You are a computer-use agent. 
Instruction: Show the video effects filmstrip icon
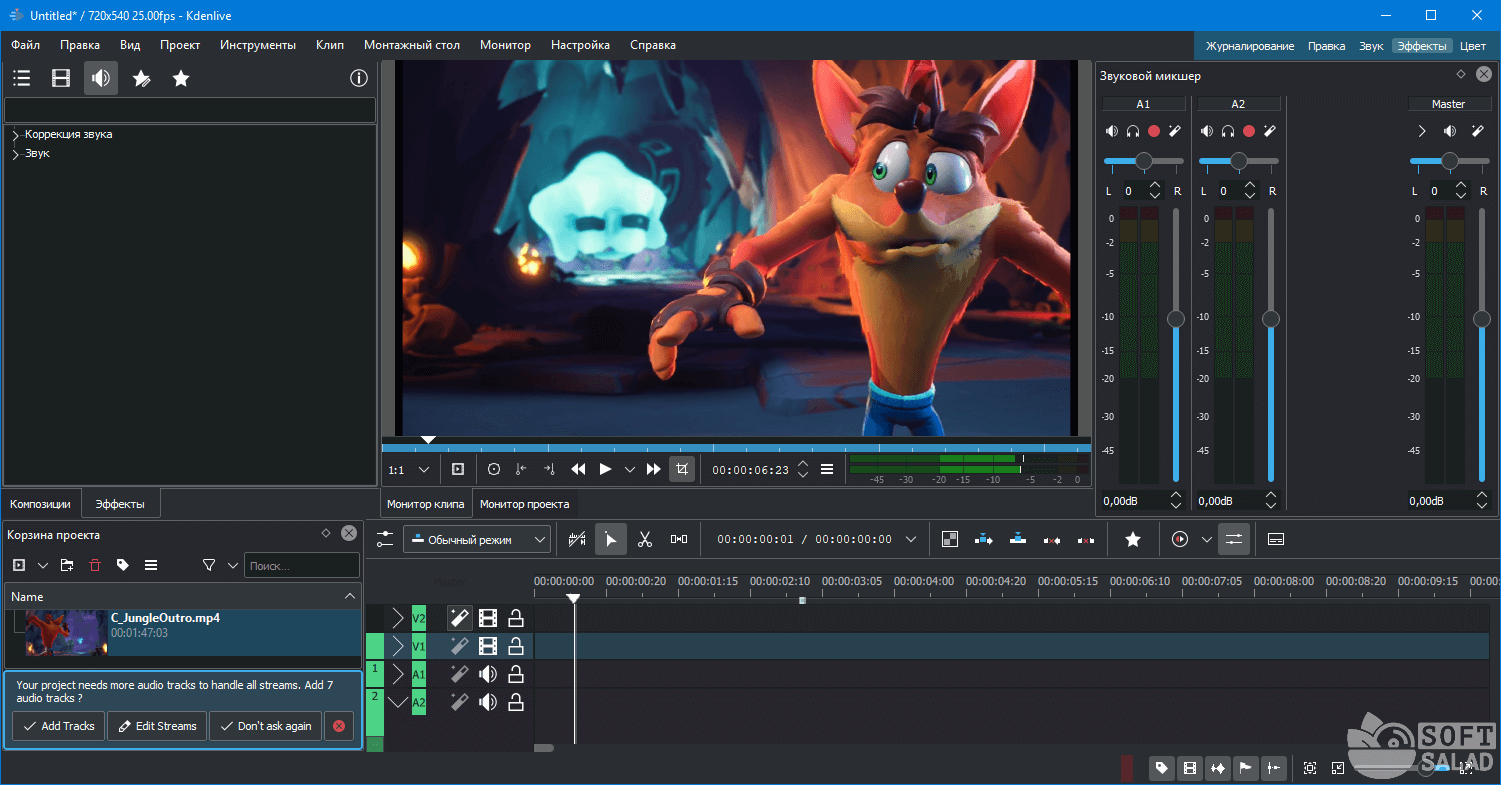pos(61,78)
